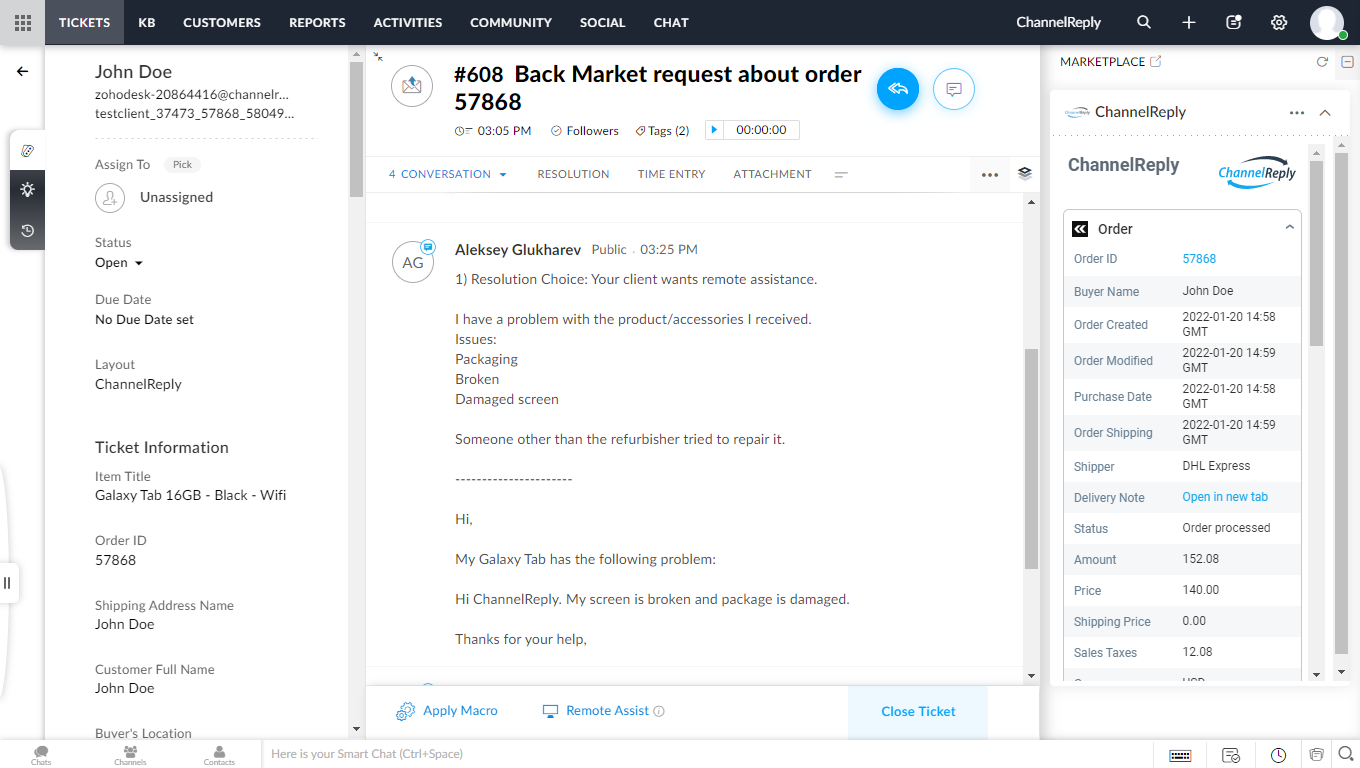
Task: Click the Unassigned assignee avatar
Action: point(110,198)
